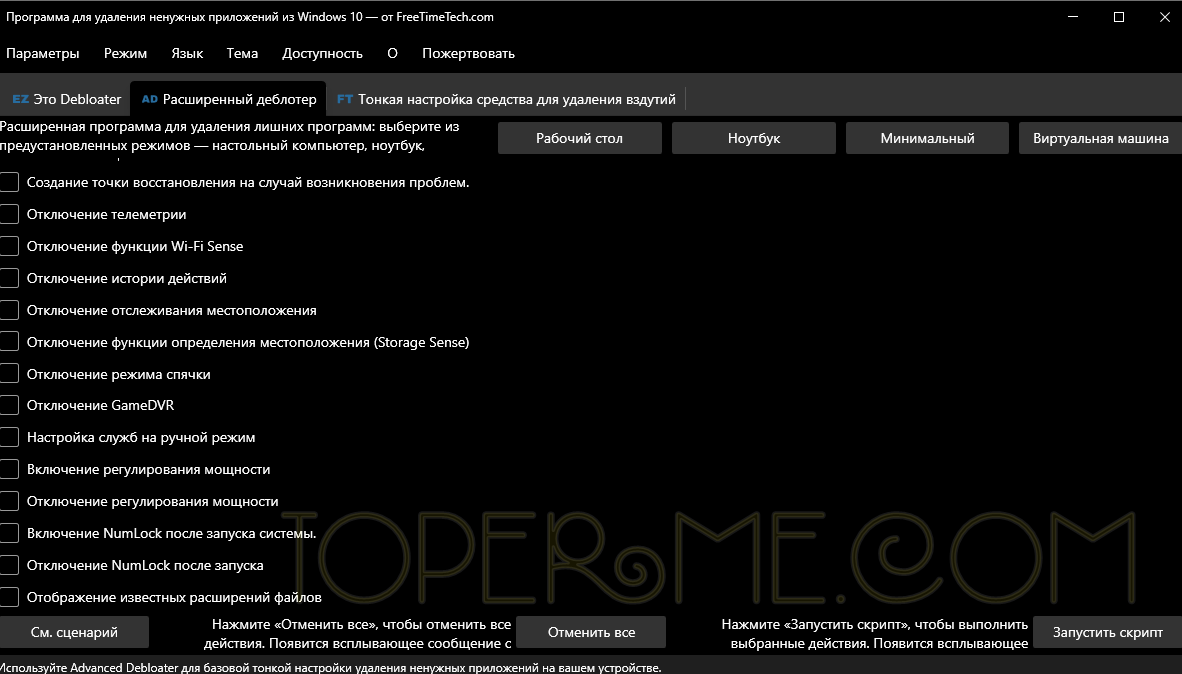This screenshot has width=1182, height=674.
Task: Open the Параметры menu
Action: [x=42, y=54]
